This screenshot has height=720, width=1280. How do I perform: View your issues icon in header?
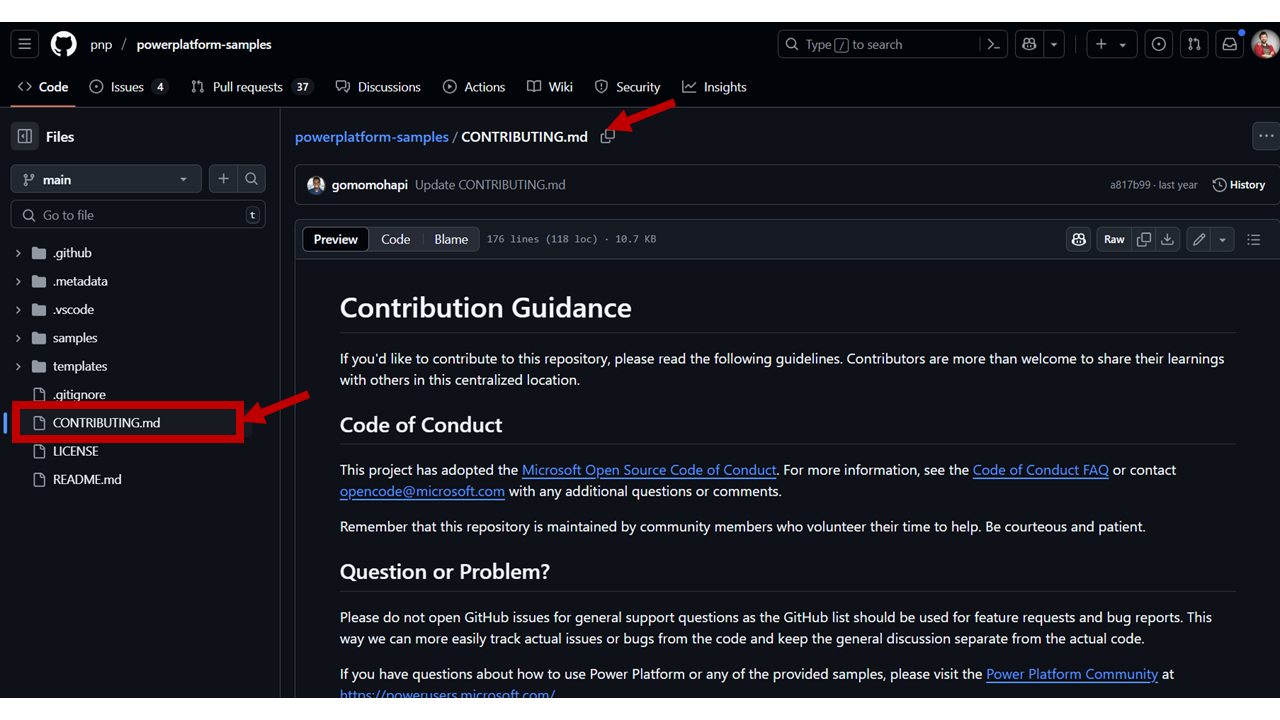pos(1159,44)
